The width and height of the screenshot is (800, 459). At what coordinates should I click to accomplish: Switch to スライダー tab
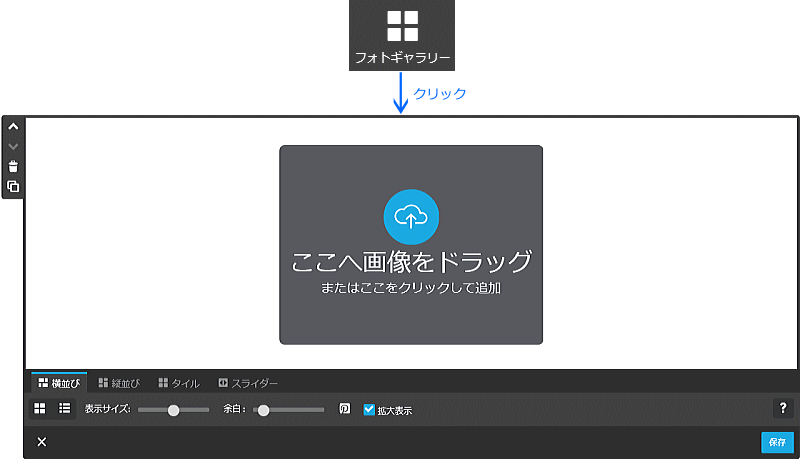(x=248, y=383)
